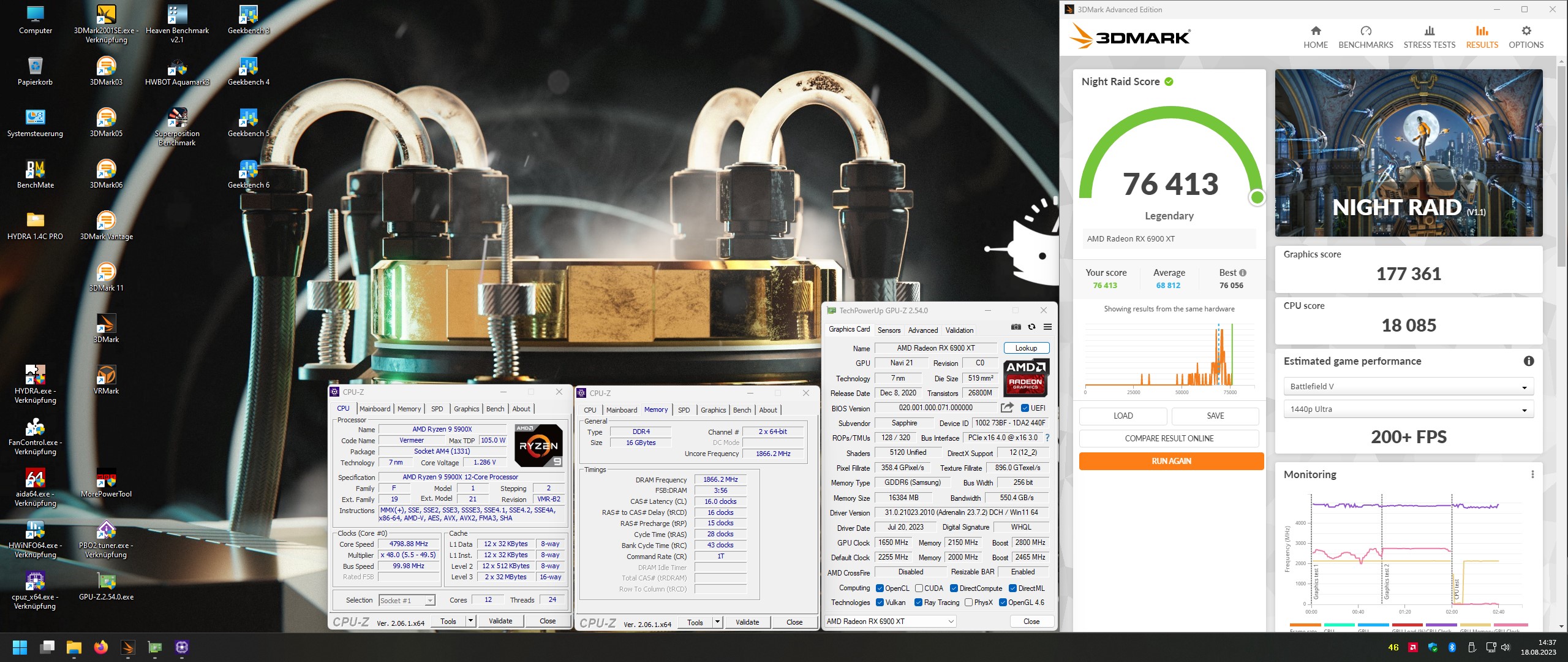Image resolution: width=1568 pixels, height=662 pixels.
Task: Click the RUN AGAIN button in 3DMark
Action: pyautogui.click(x=1171, y=461)
